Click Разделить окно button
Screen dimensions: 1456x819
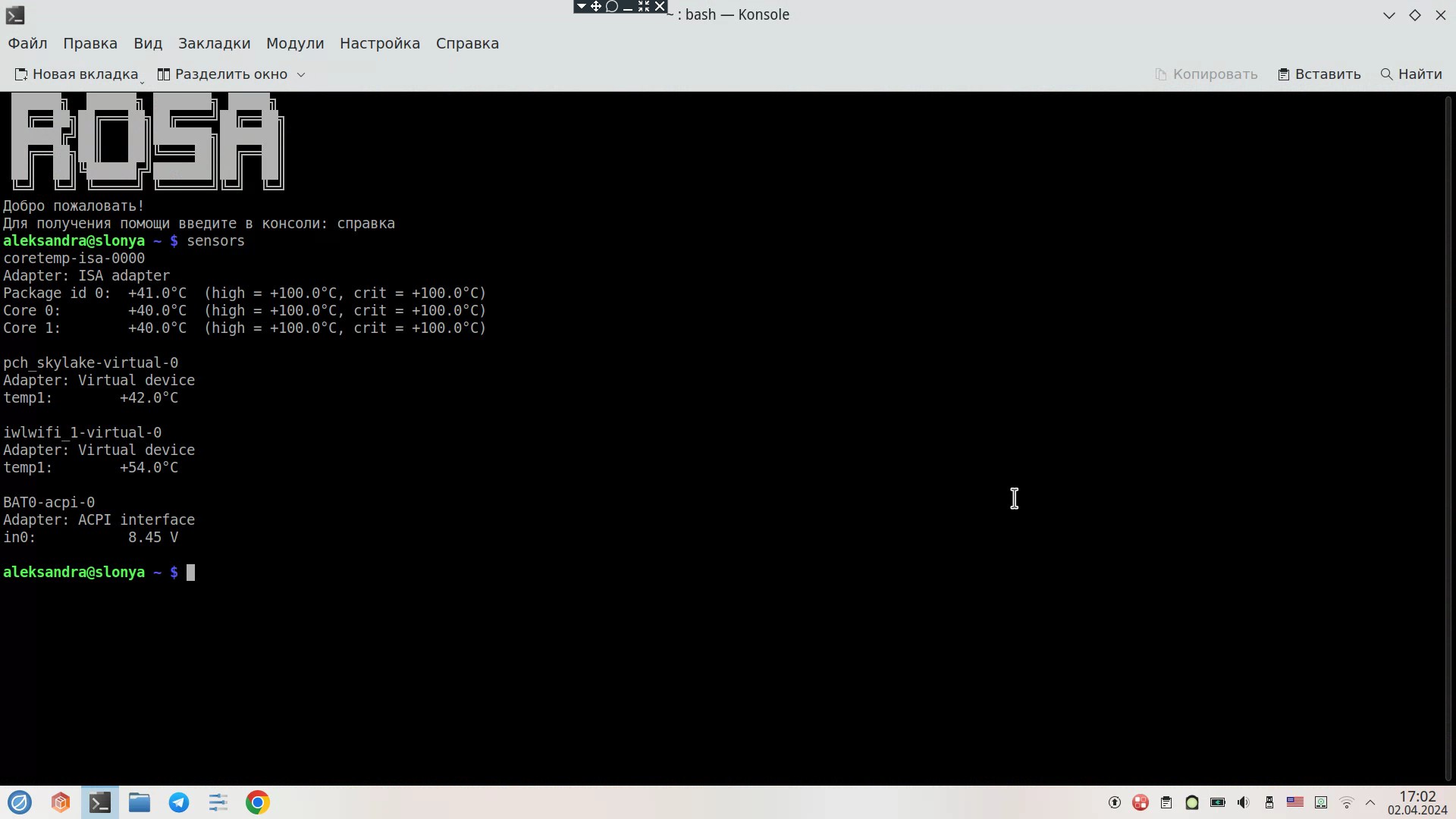pos(223,74)
